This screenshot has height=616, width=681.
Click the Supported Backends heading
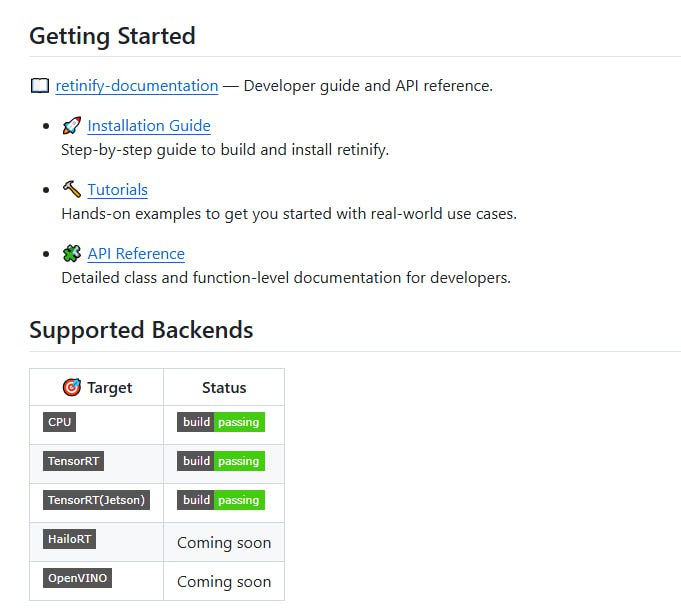141,330
